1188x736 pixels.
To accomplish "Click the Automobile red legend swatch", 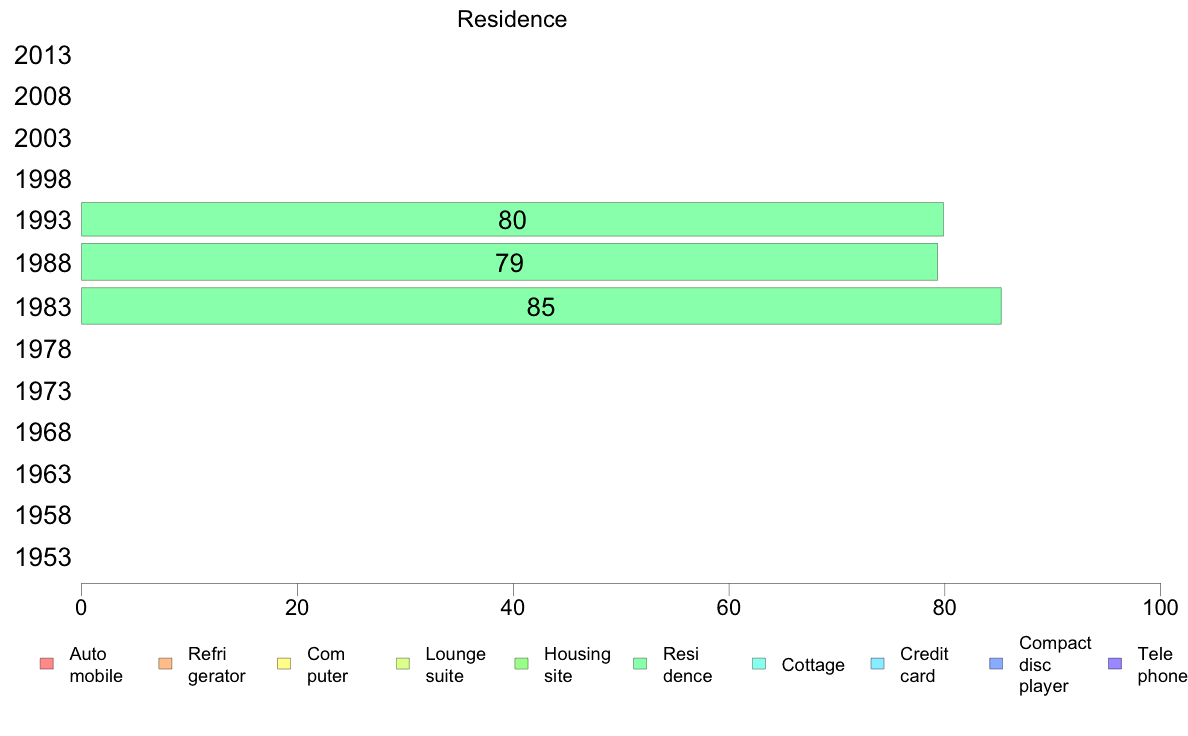I will point(47,664).
